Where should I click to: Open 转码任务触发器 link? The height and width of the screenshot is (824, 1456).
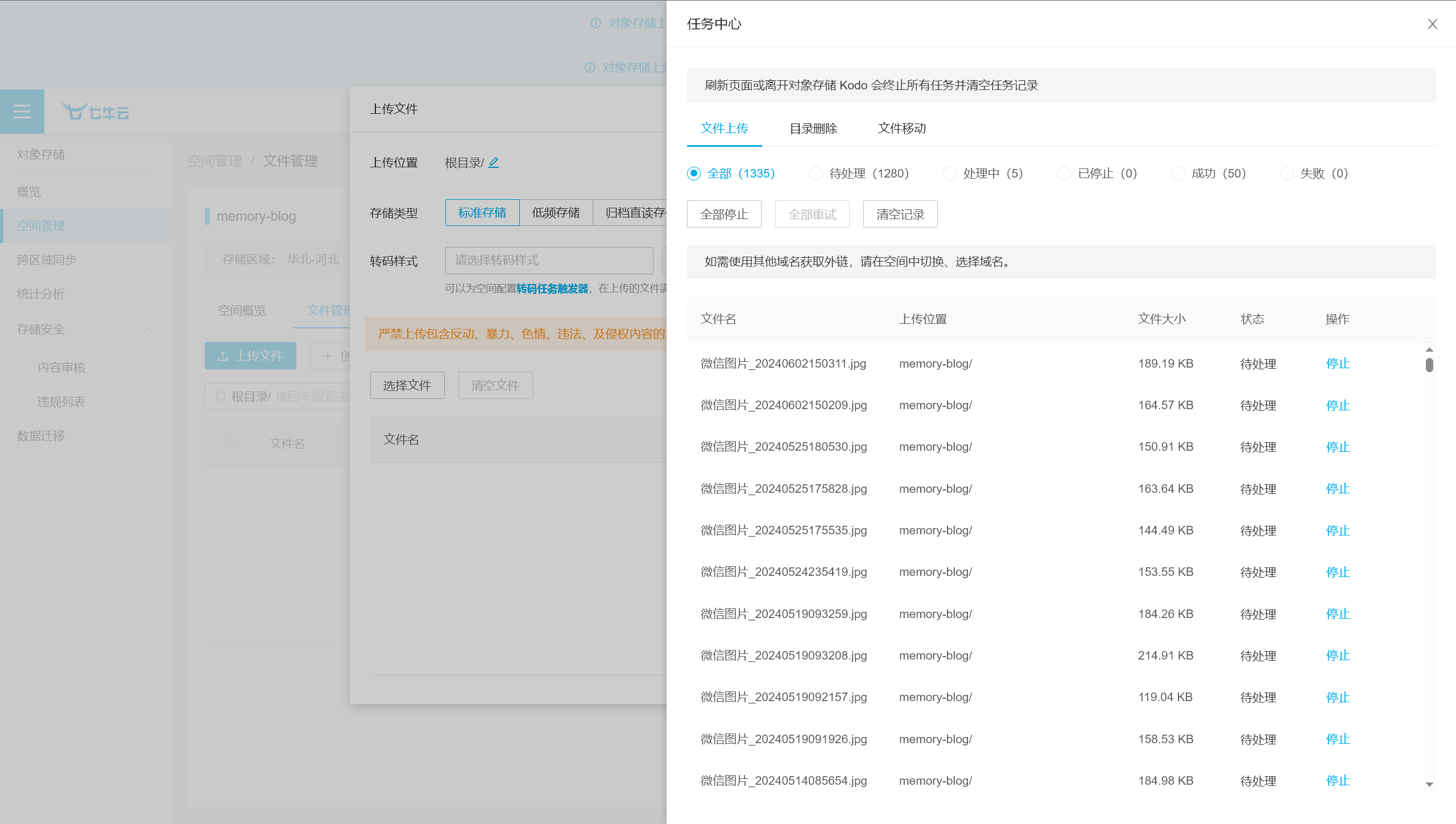(x=552, y=289)
